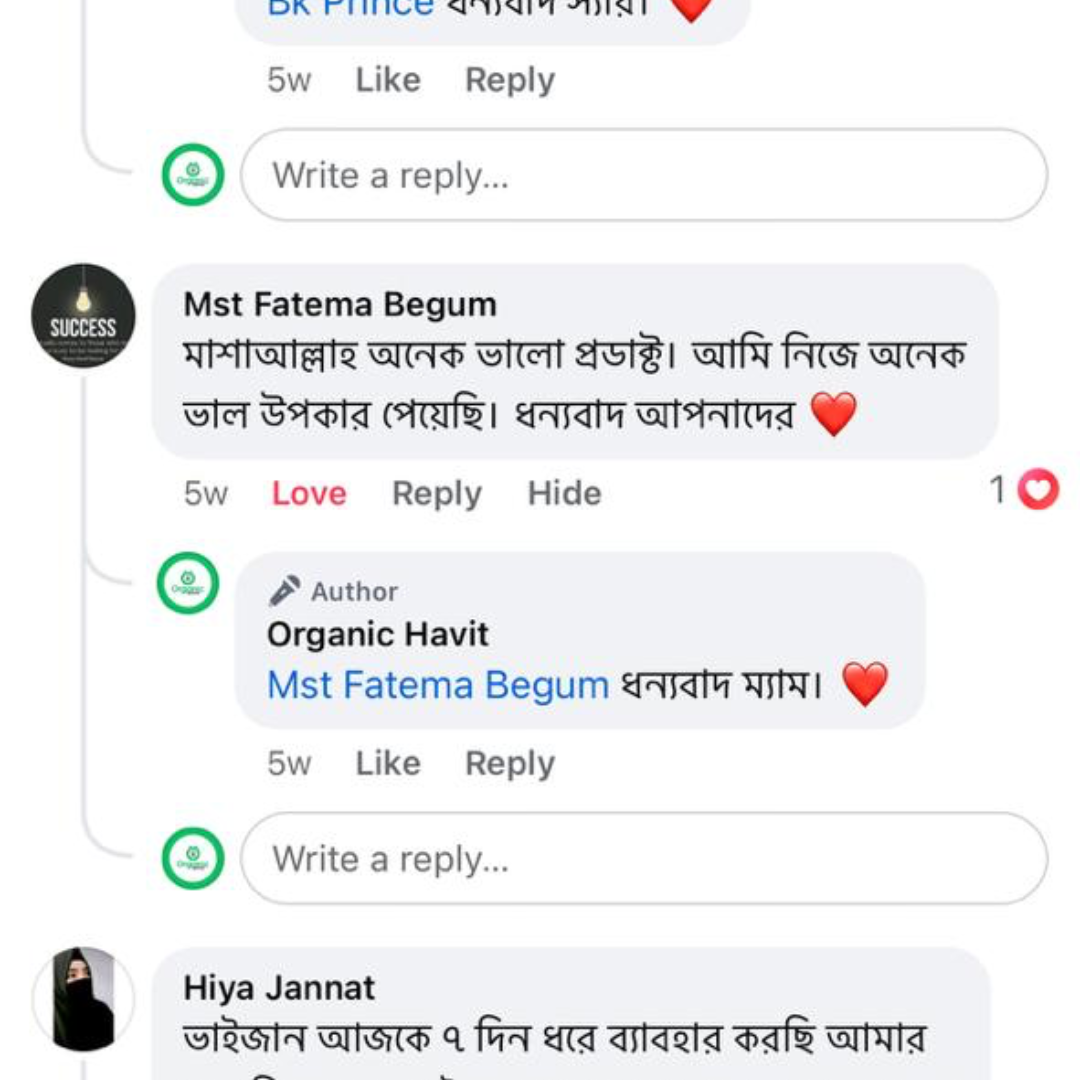
Task: Click Organic Havit avatar beside bottom reply box
Action: pyautogui.click(x=193, y=859)
